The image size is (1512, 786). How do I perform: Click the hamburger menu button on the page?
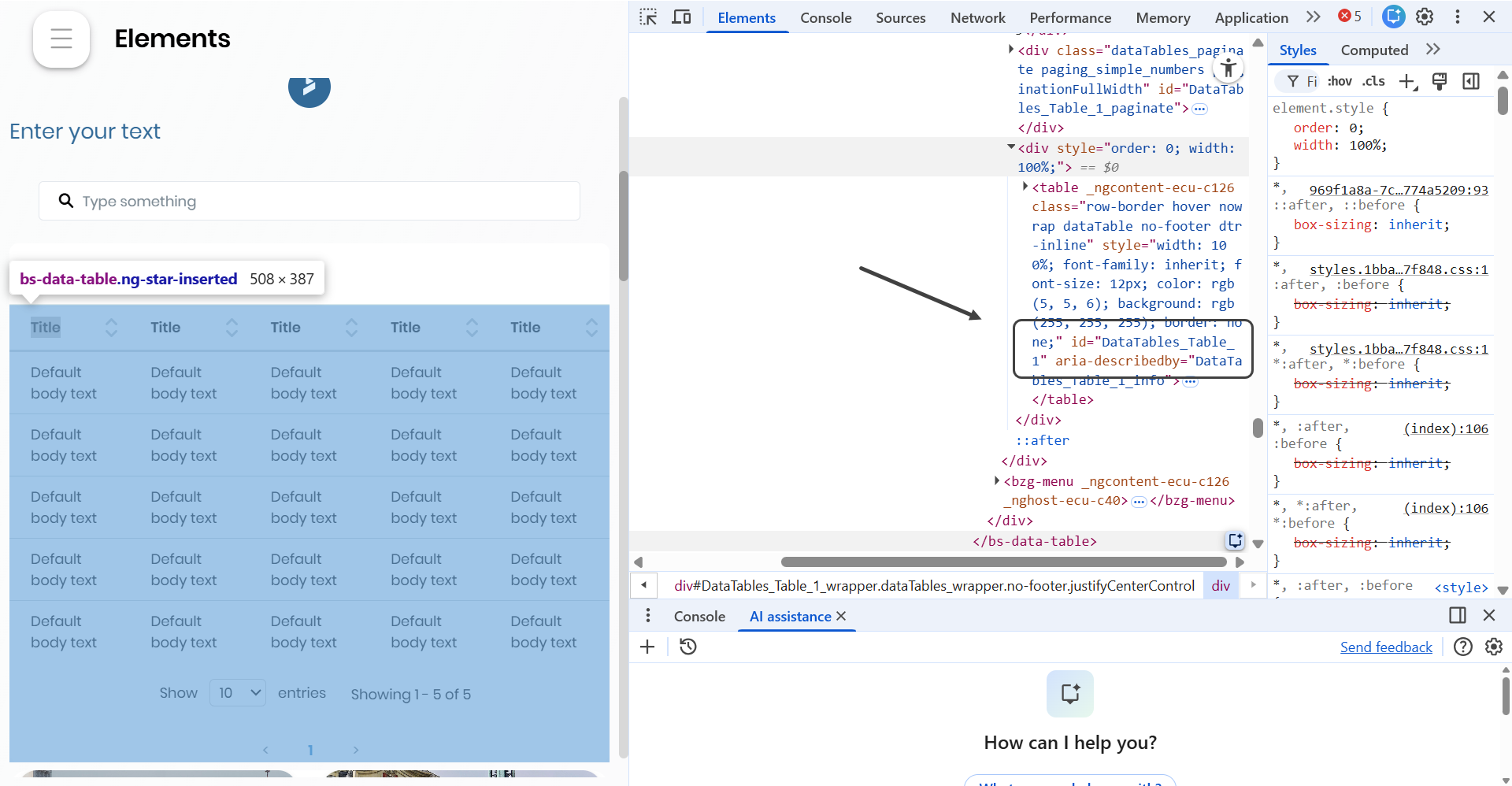click(61, 39)
